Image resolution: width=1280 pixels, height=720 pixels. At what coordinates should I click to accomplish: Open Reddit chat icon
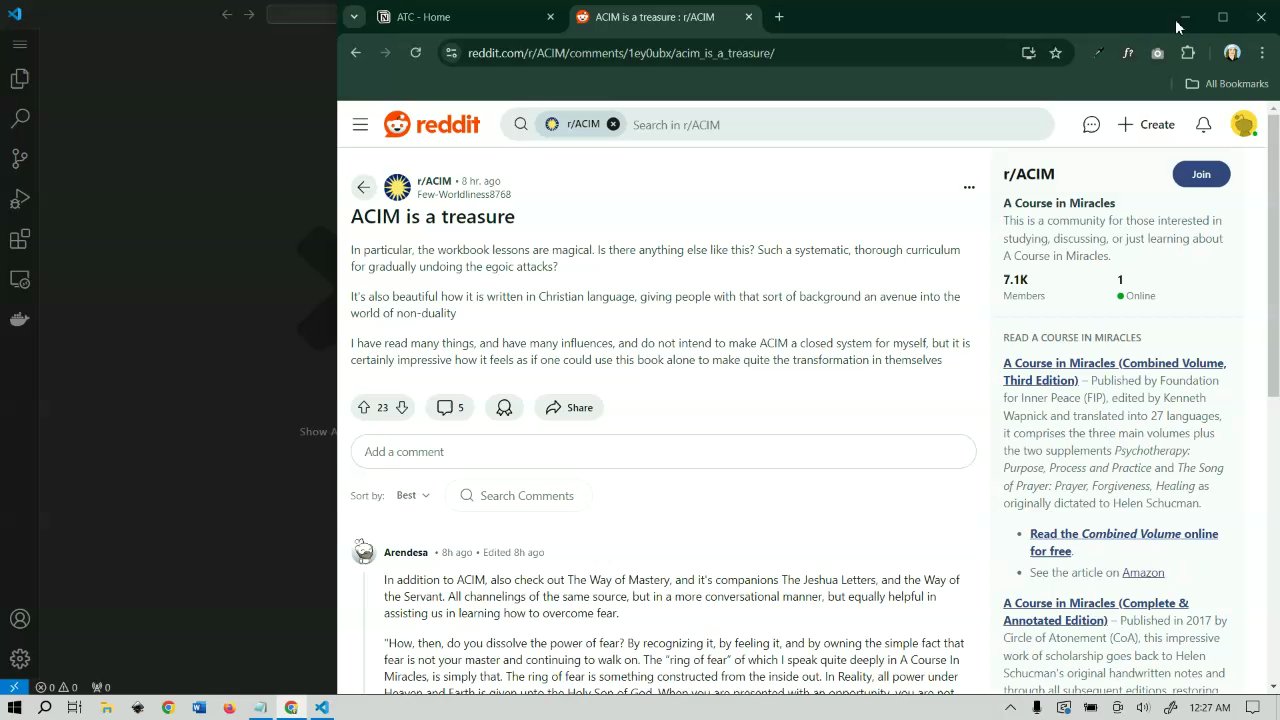pyautogui.click(x=1091, y=125)
